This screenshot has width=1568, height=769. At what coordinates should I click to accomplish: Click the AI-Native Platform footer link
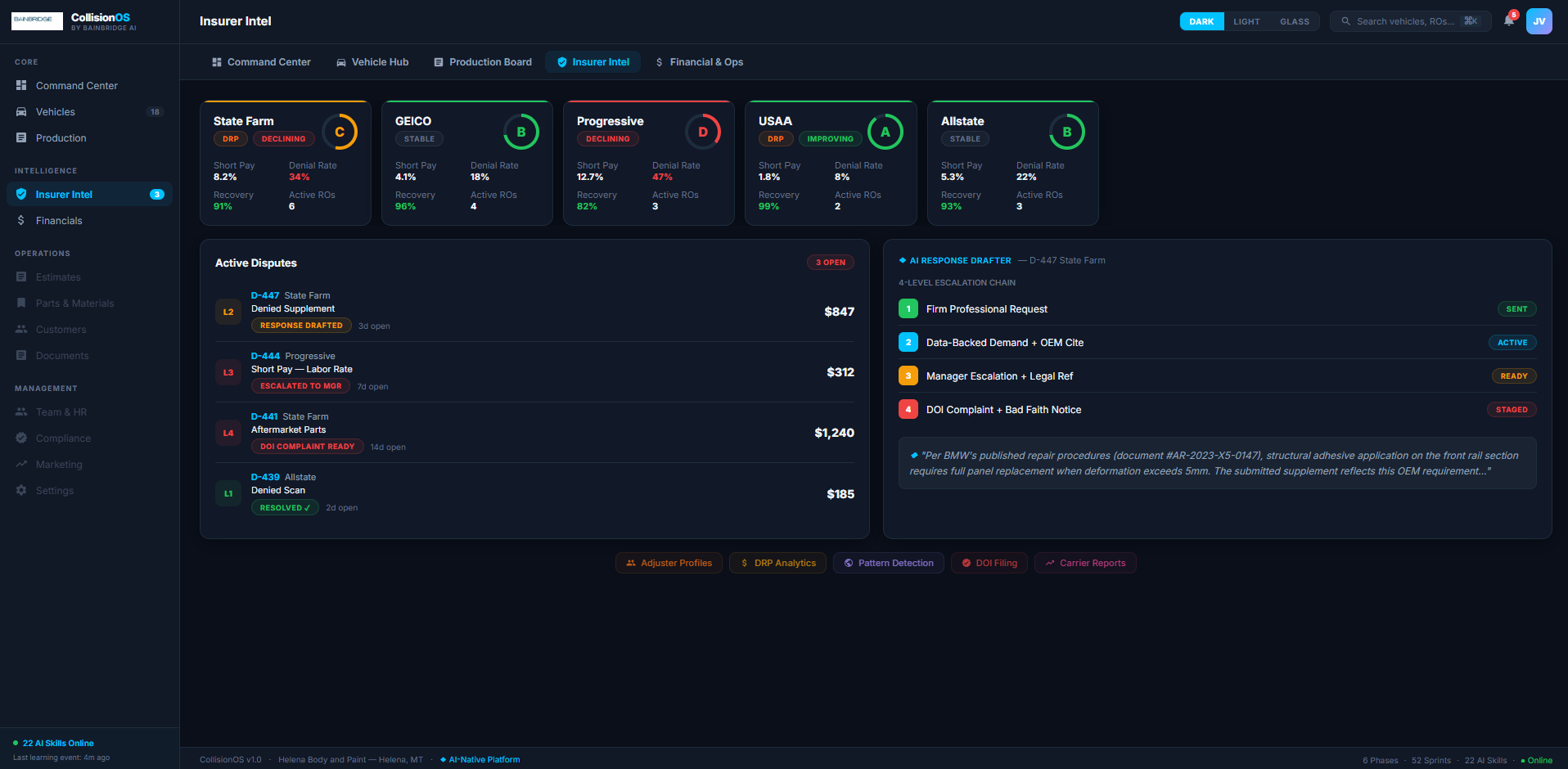[480, 760]
